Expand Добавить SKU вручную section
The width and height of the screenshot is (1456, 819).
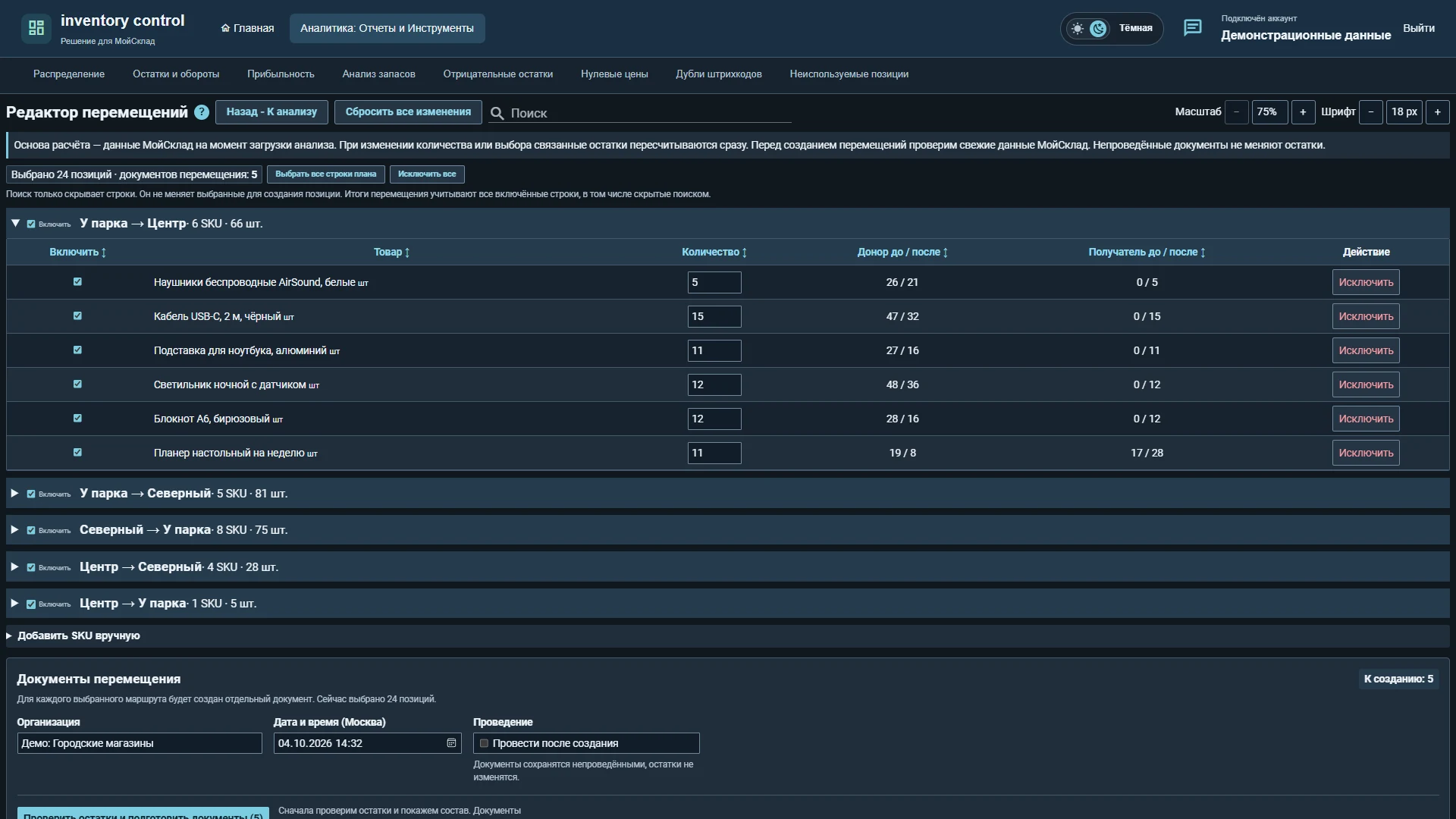click(74, 635)
